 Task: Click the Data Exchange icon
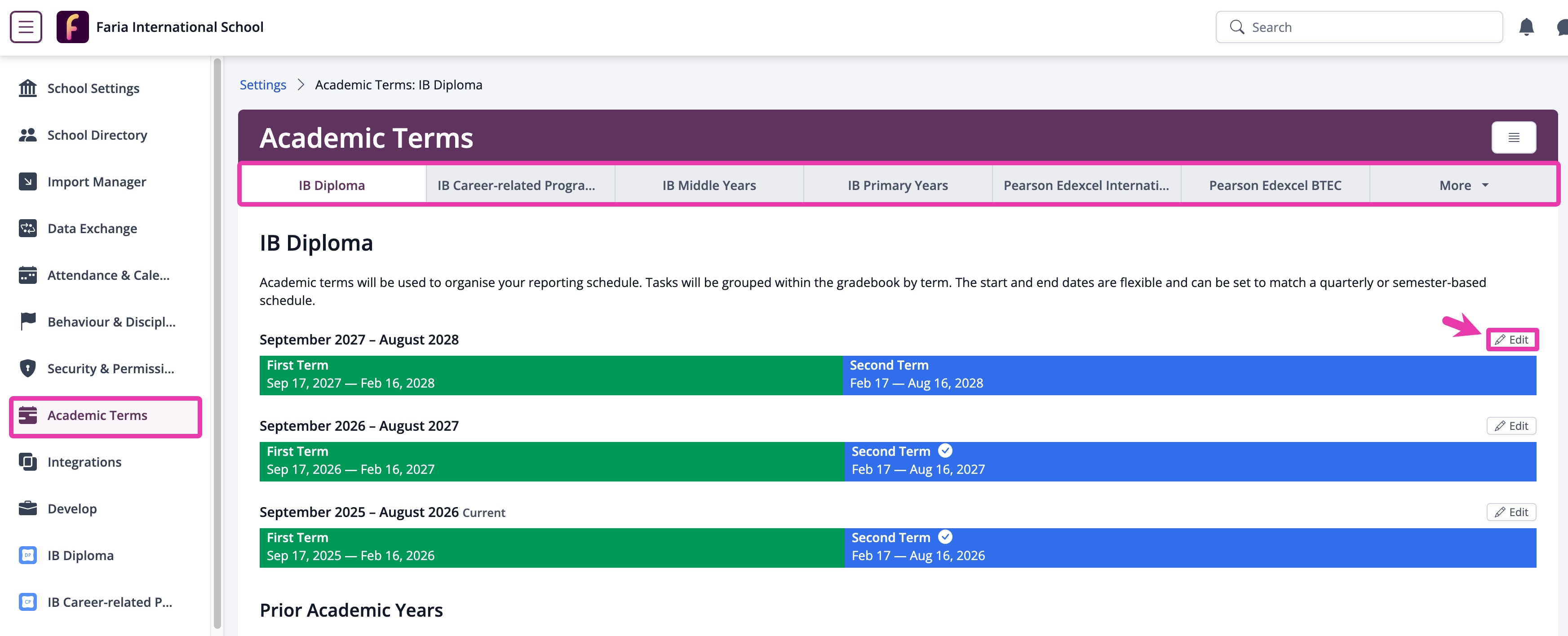point(28,228)
